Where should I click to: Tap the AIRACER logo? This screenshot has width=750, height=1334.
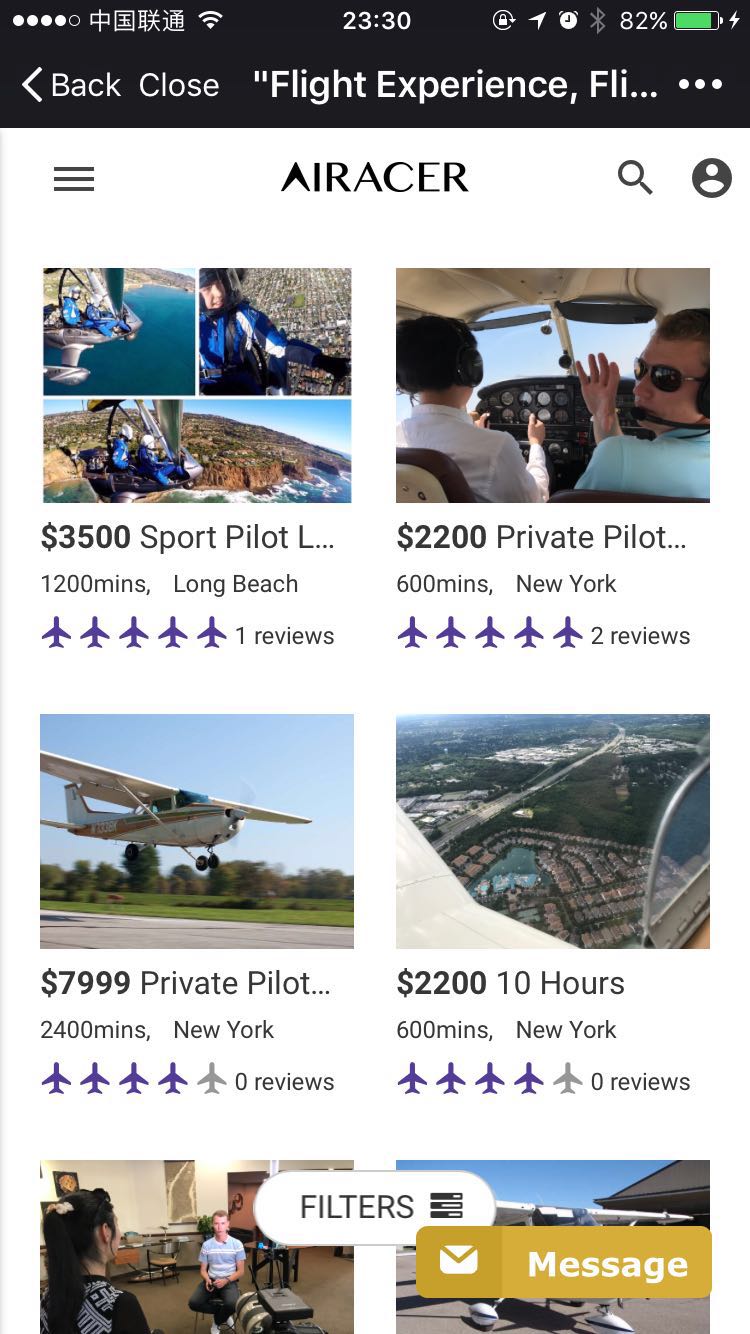375,178
